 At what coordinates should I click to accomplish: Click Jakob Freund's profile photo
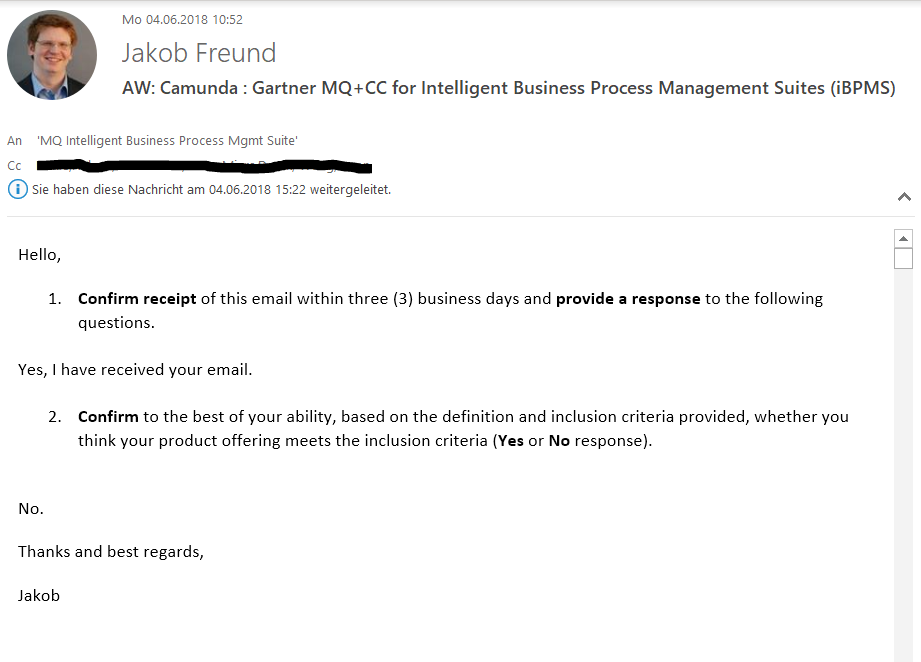click(52, 55)
